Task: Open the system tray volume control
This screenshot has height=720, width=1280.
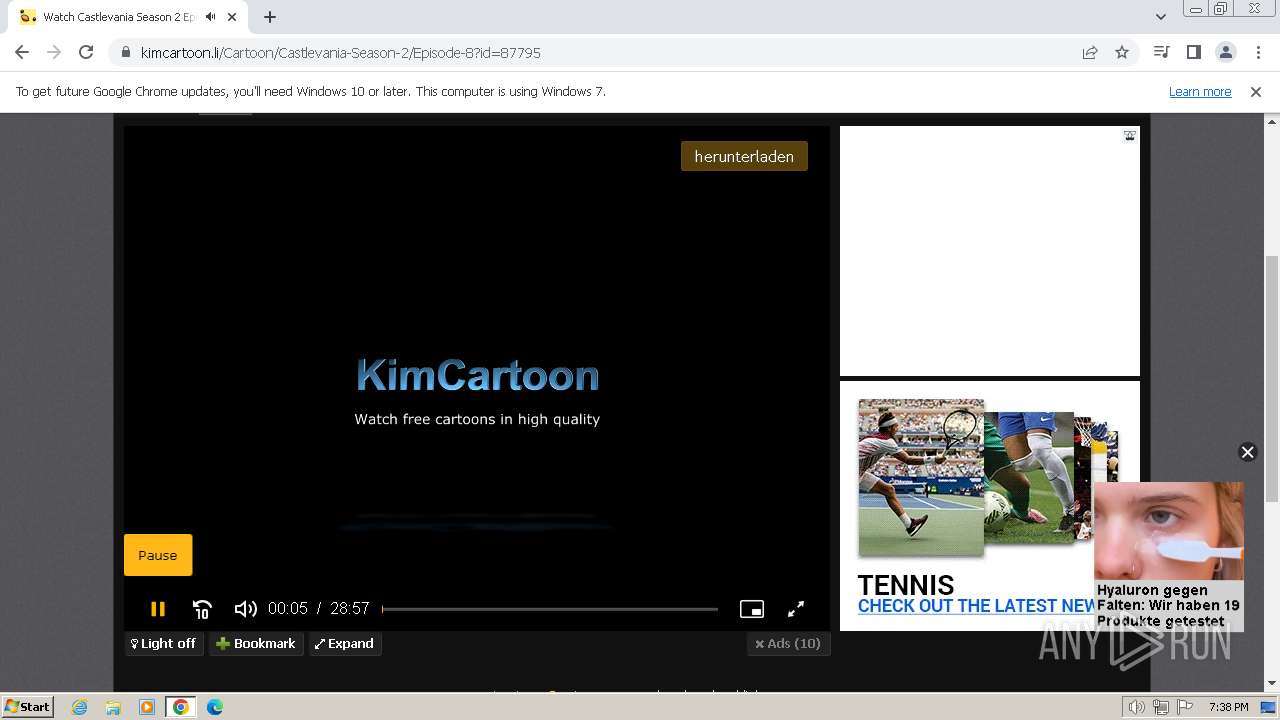Action: (1137, 707)
